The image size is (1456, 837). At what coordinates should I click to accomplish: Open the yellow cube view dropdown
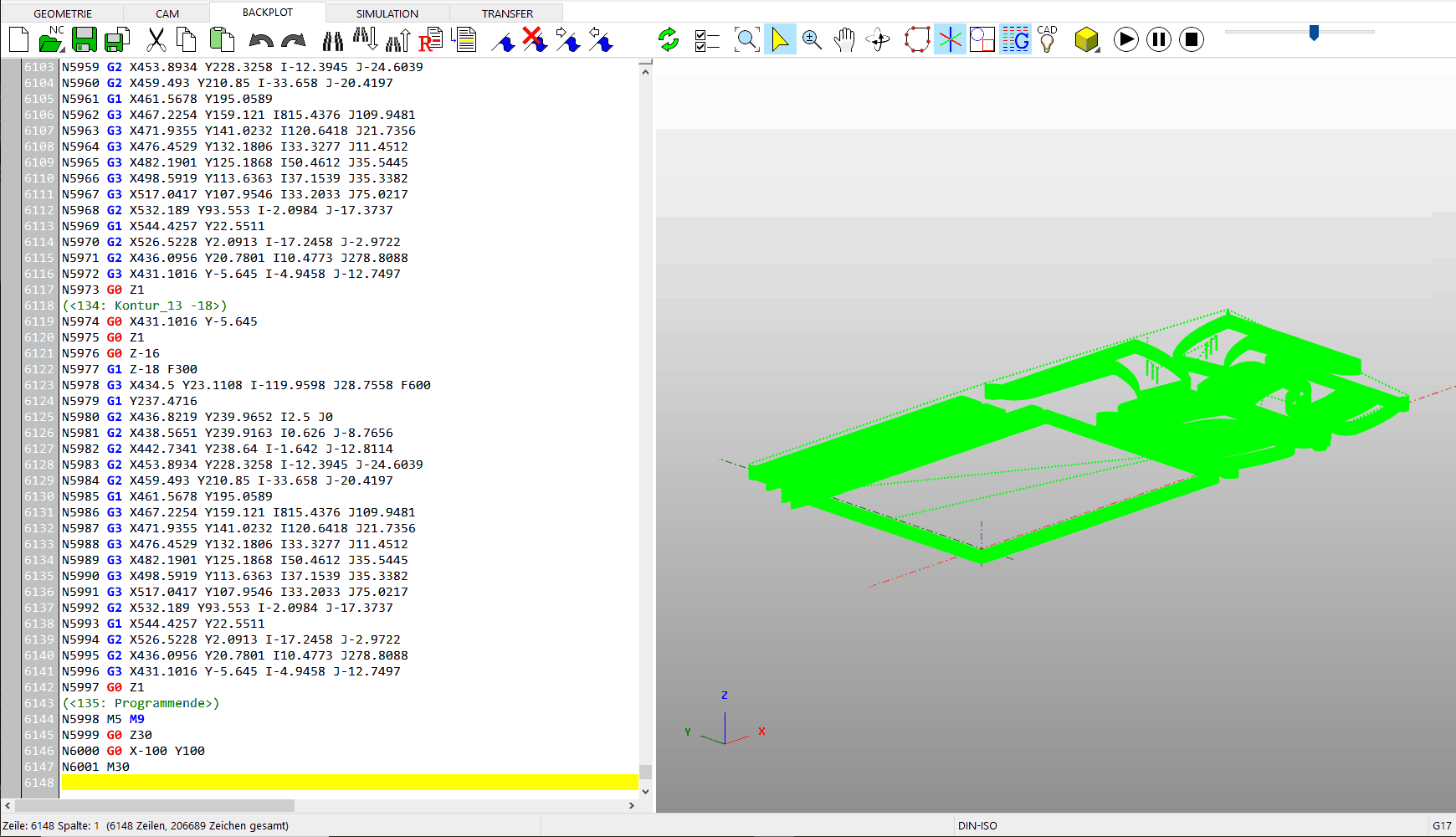pos(1086,39)
